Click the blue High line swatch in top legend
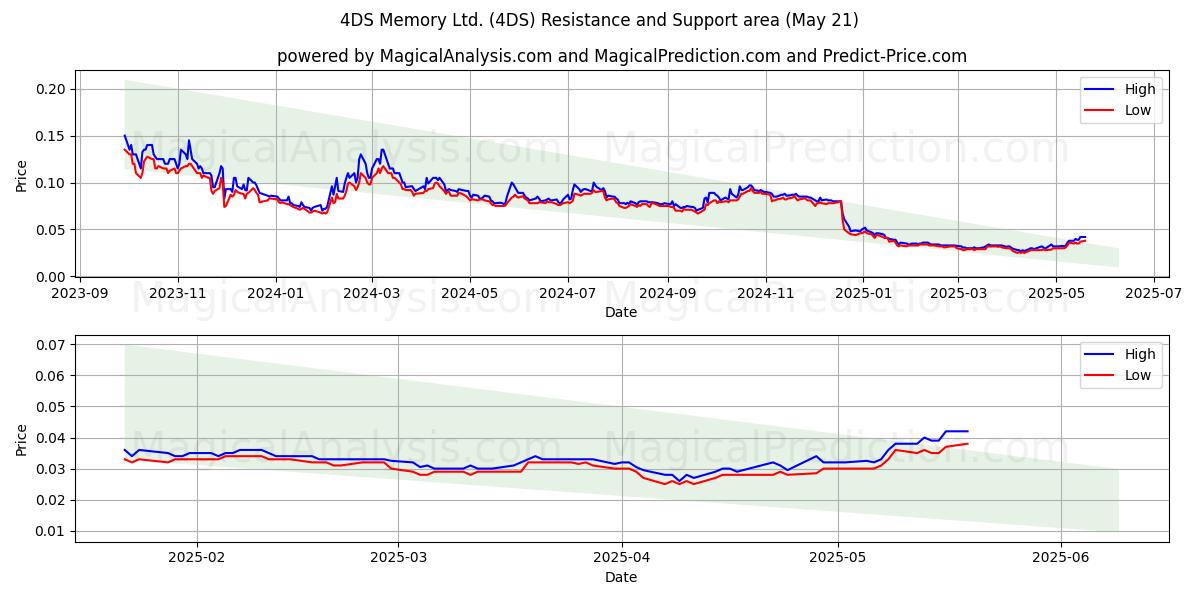This screenshot has height=600, width=1200. [1101, 90]
